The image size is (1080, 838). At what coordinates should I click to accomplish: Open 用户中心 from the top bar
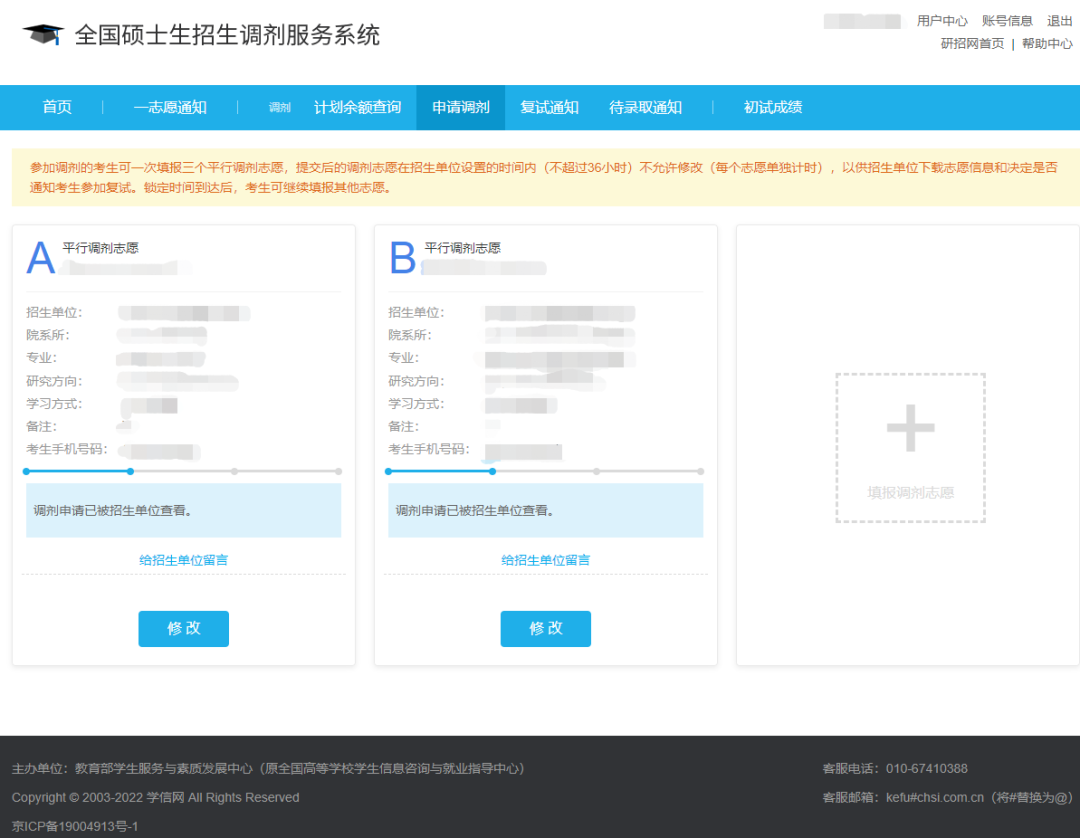[x=941, y=20]
